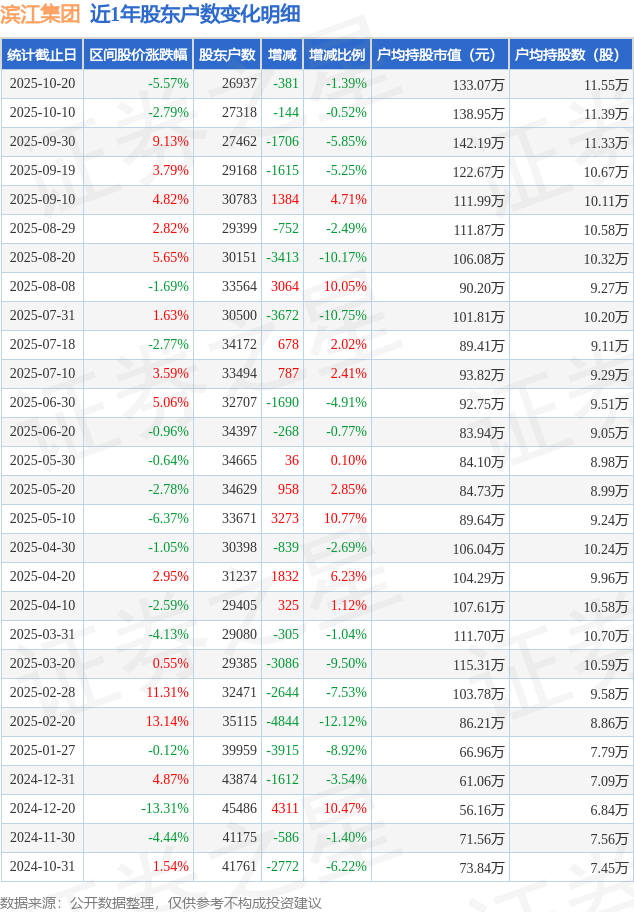
Task: Click the 11.55万 average shares cell
Action: (606, 84)
